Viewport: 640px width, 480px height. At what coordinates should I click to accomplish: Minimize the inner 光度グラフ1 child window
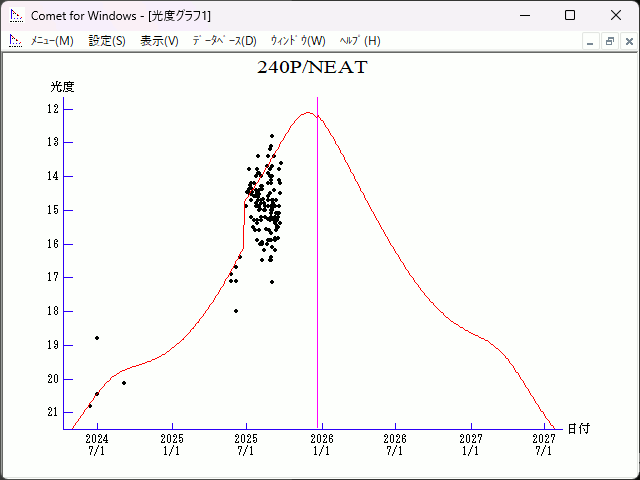590,41
